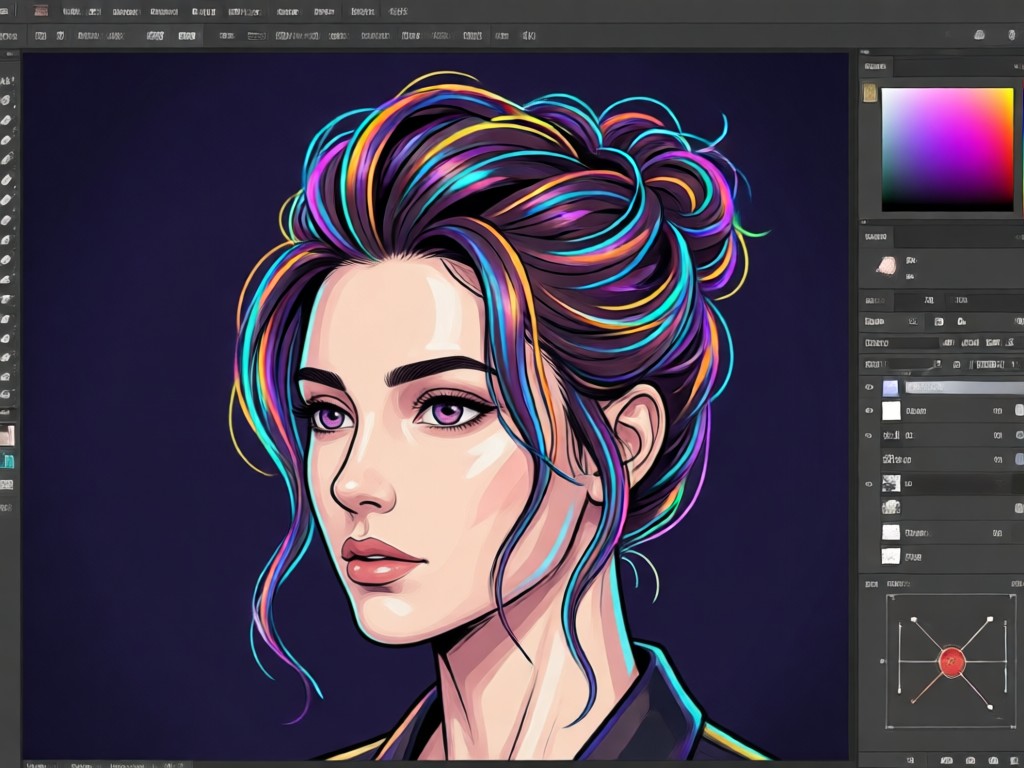This screenshot has width=1024, height=768.
Task: Select the thumbnail of the bottom layer
Action: pyautogui.click(x=891, y=556)
